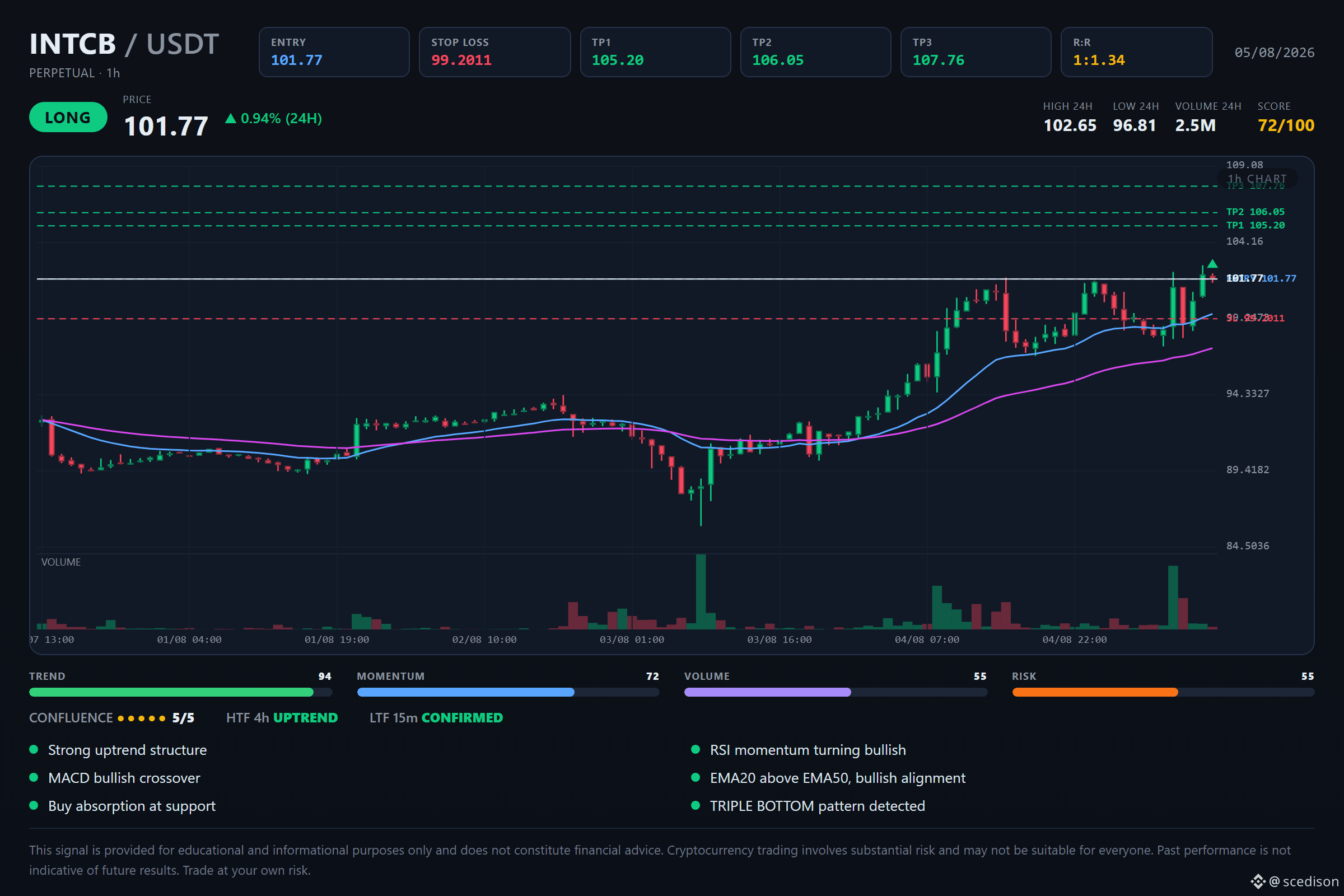
Task: Click the TP1 105.20 chart line label
Action: (x=1256, y=226)
